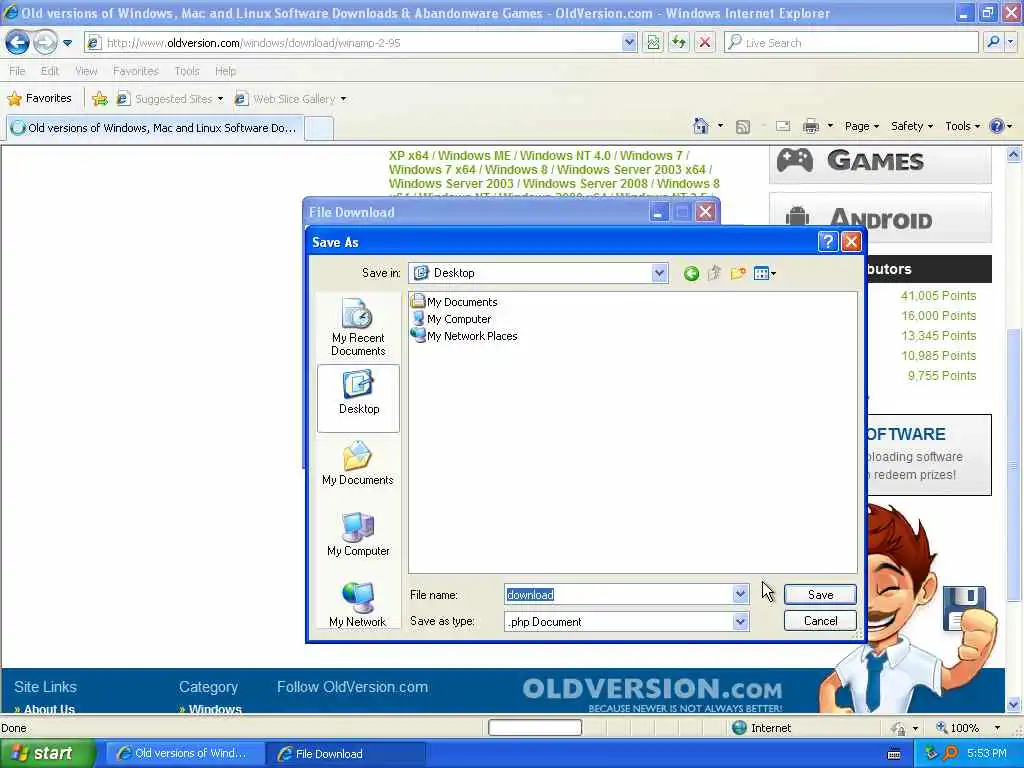1024x768 pixels.
Task: Expand the address bar history dropdown
Action: point(629,43)
